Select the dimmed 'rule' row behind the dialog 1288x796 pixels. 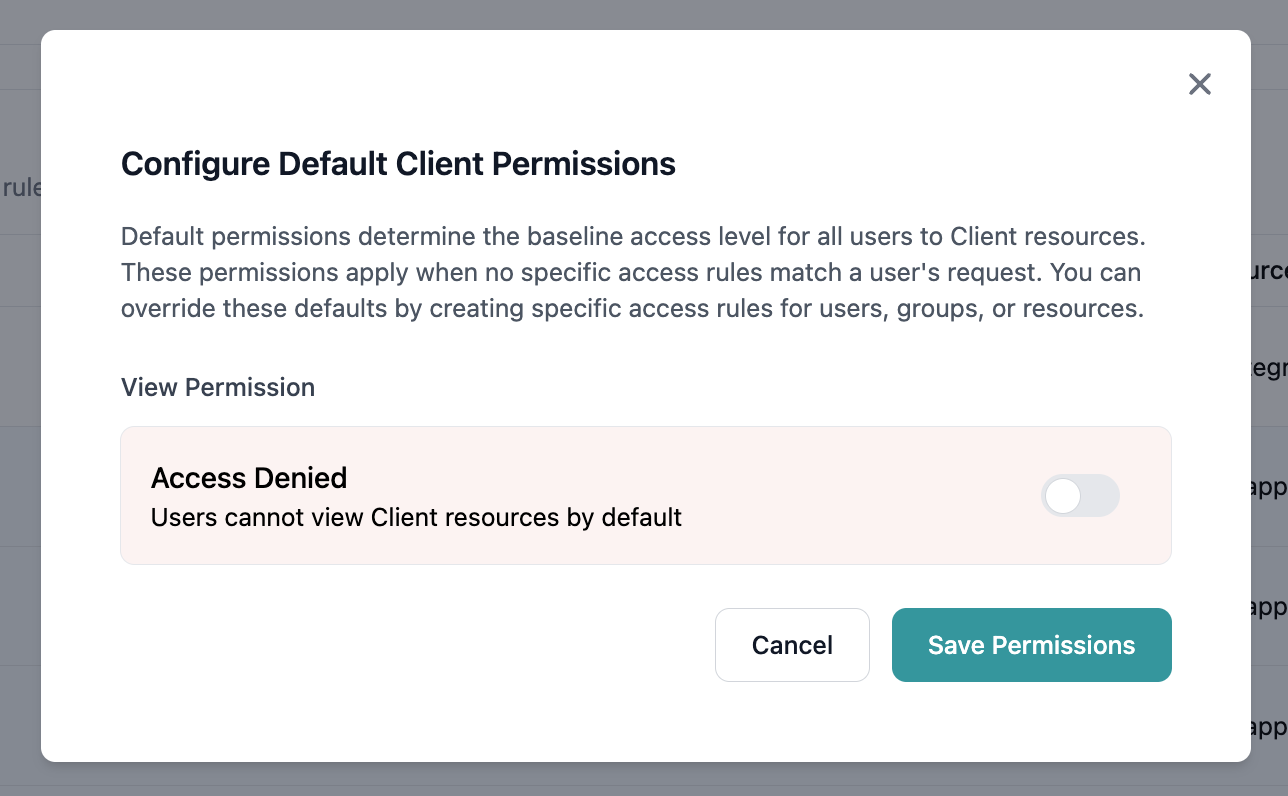20,186
